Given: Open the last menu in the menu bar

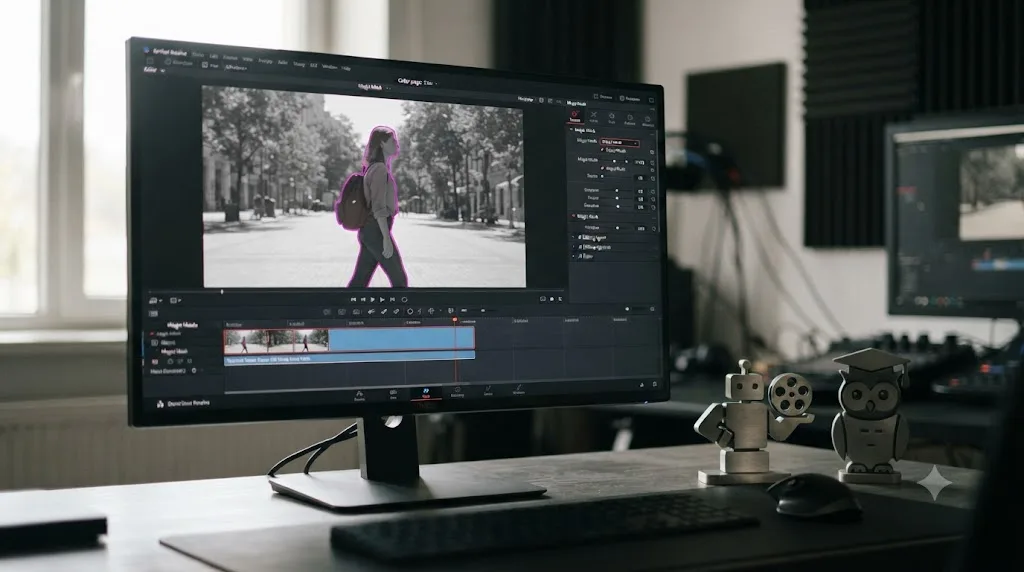Looking at the screenshot, I should (346, 69).
